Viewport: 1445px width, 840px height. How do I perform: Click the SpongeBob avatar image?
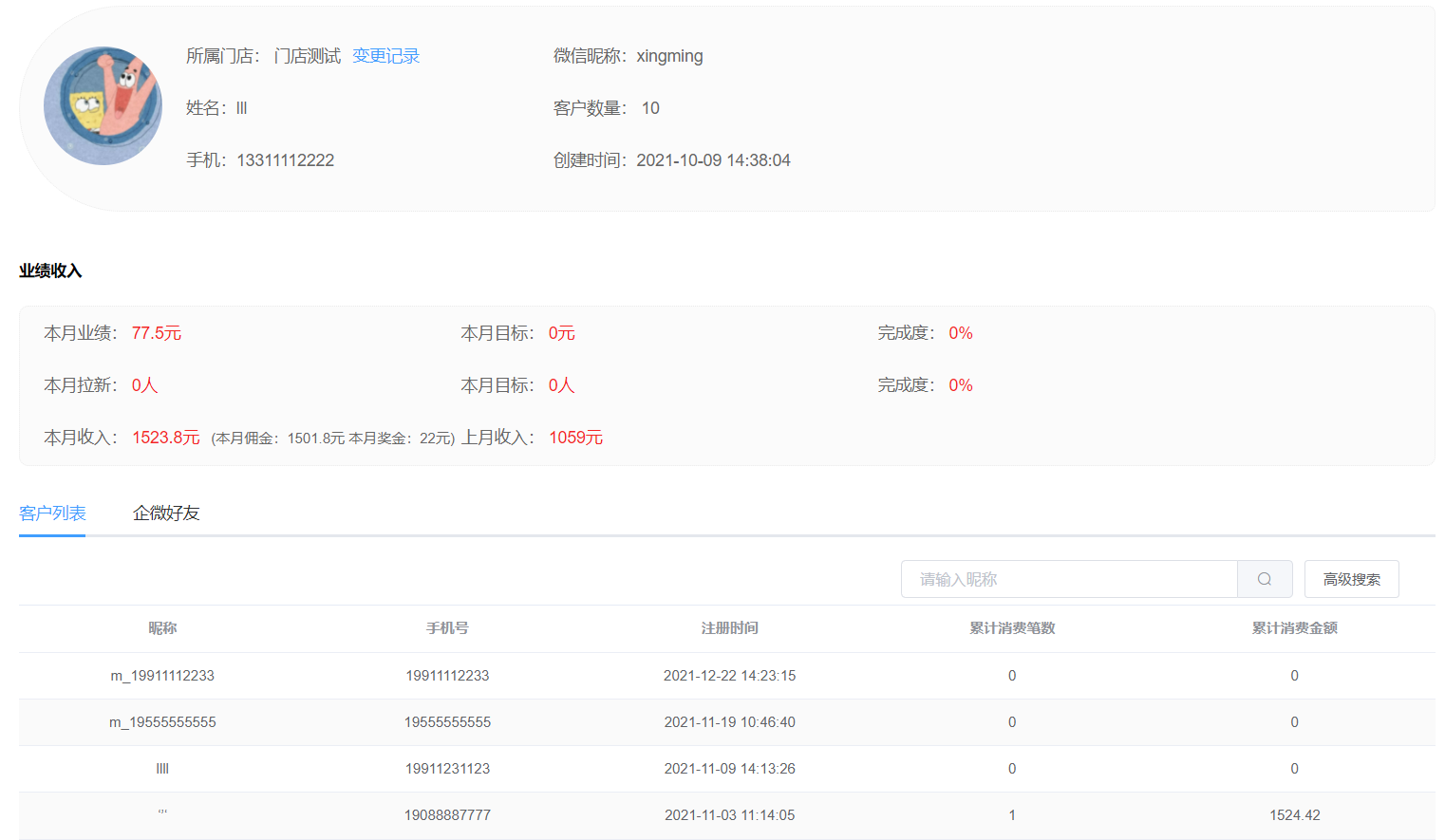click(x=103, y=106)
